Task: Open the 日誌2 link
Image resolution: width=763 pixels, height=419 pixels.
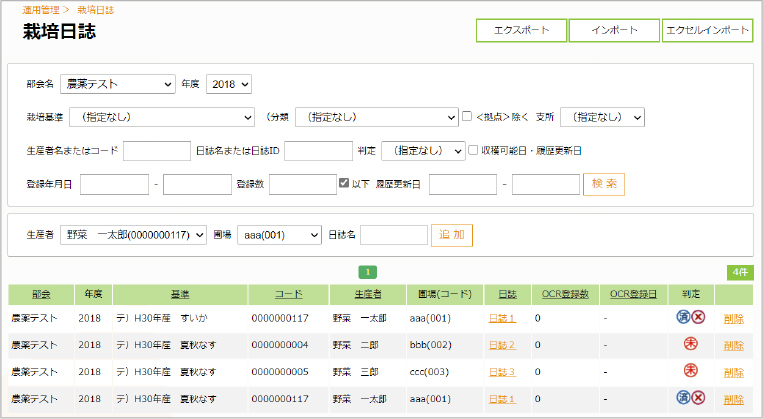Action: pyautogui.click(x=502, y=345)
